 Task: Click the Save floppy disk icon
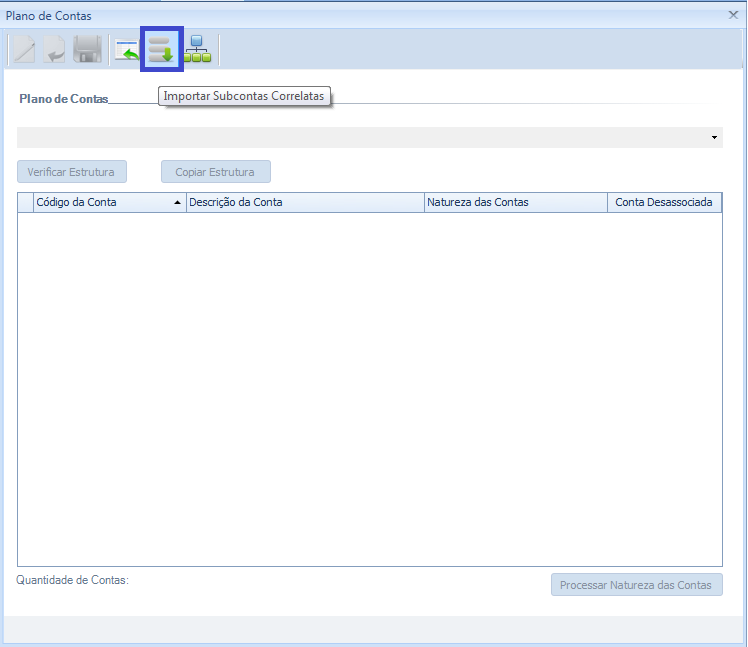[x=88, y=49]
